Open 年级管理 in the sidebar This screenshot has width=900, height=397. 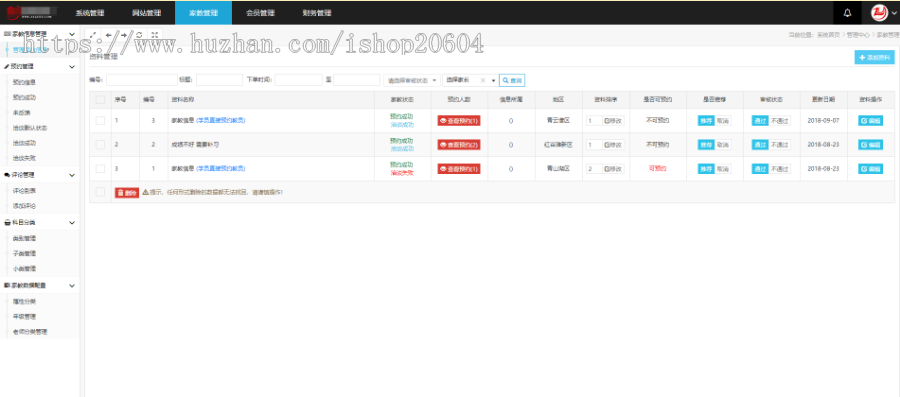point(24,317)
